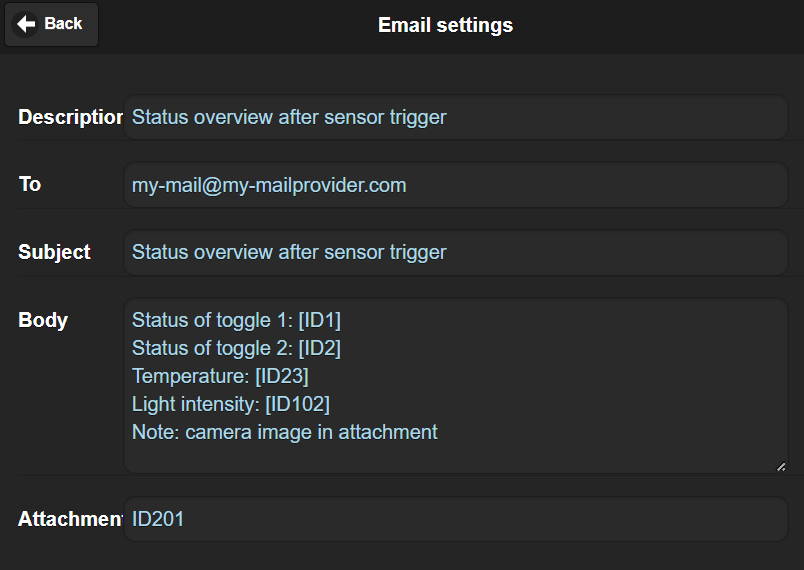Go back using the Back button label
This screenshot has height=570, width=804.
[x=63, y=24]
